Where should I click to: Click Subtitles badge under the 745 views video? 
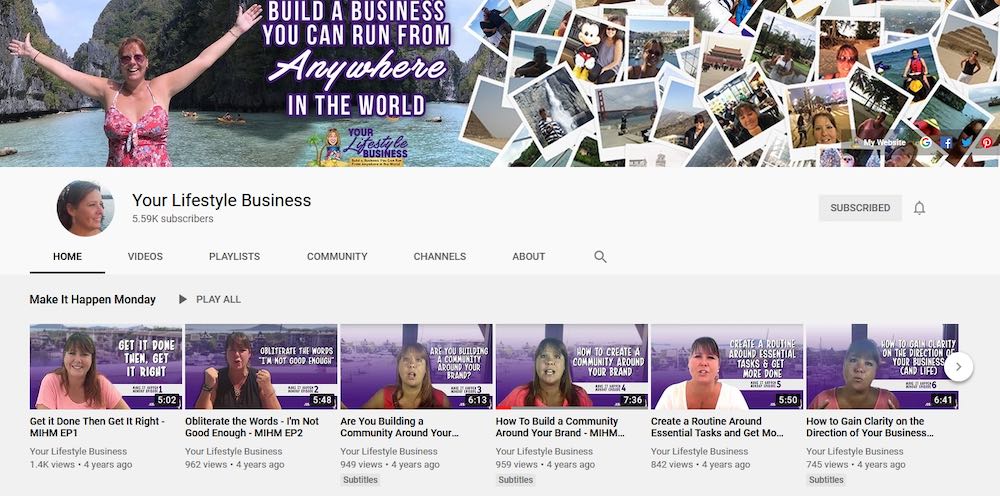(826, 480)
